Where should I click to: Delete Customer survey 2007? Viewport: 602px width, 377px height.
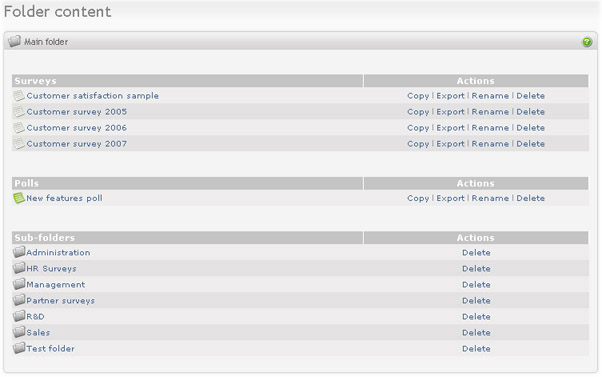point(531,144)
